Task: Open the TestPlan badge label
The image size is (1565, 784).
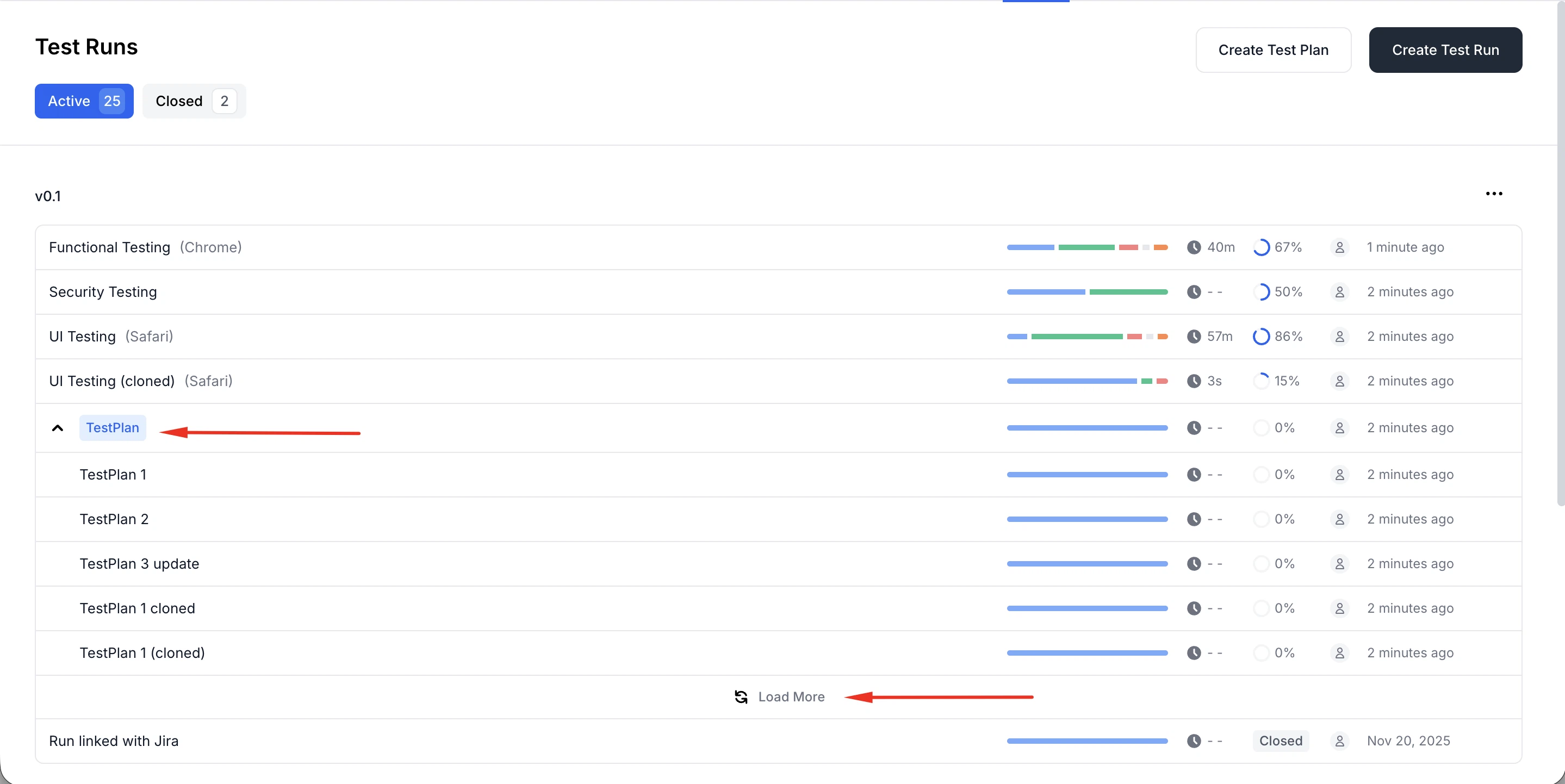Action: (113, 427)
